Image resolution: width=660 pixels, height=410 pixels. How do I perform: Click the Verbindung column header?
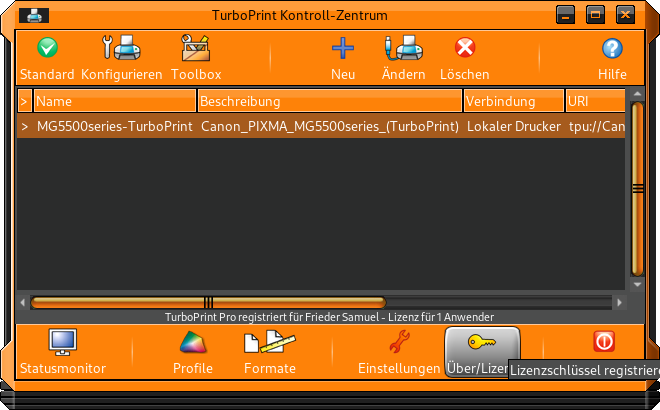[x=513, y=101]
